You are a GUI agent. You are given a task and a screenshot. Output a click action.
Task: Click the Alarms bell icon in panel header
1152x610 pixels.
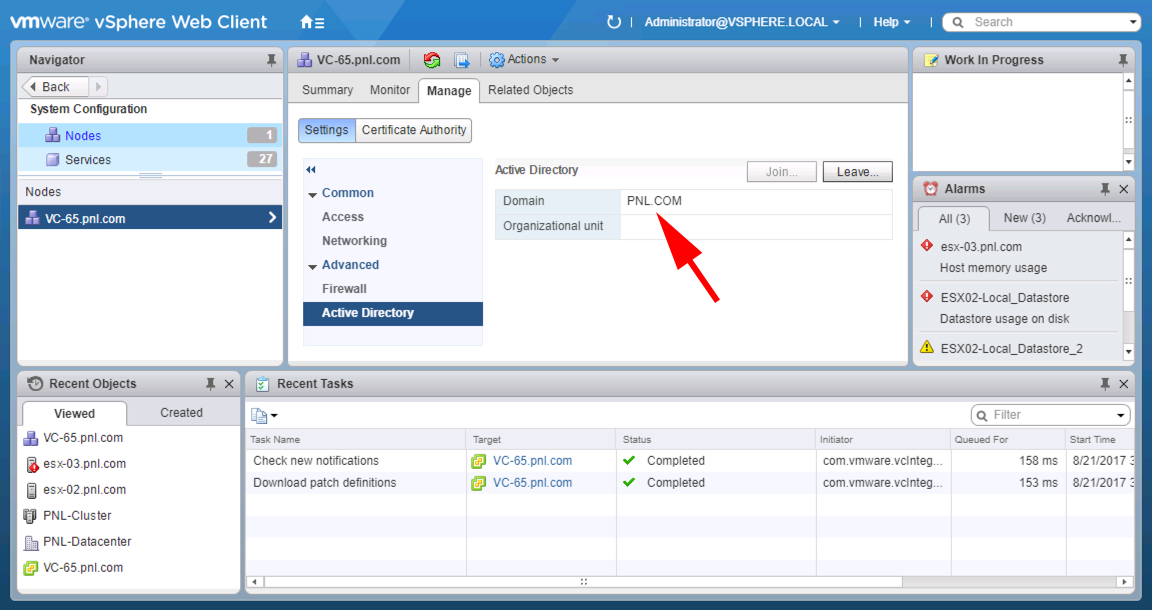(930, 189)
